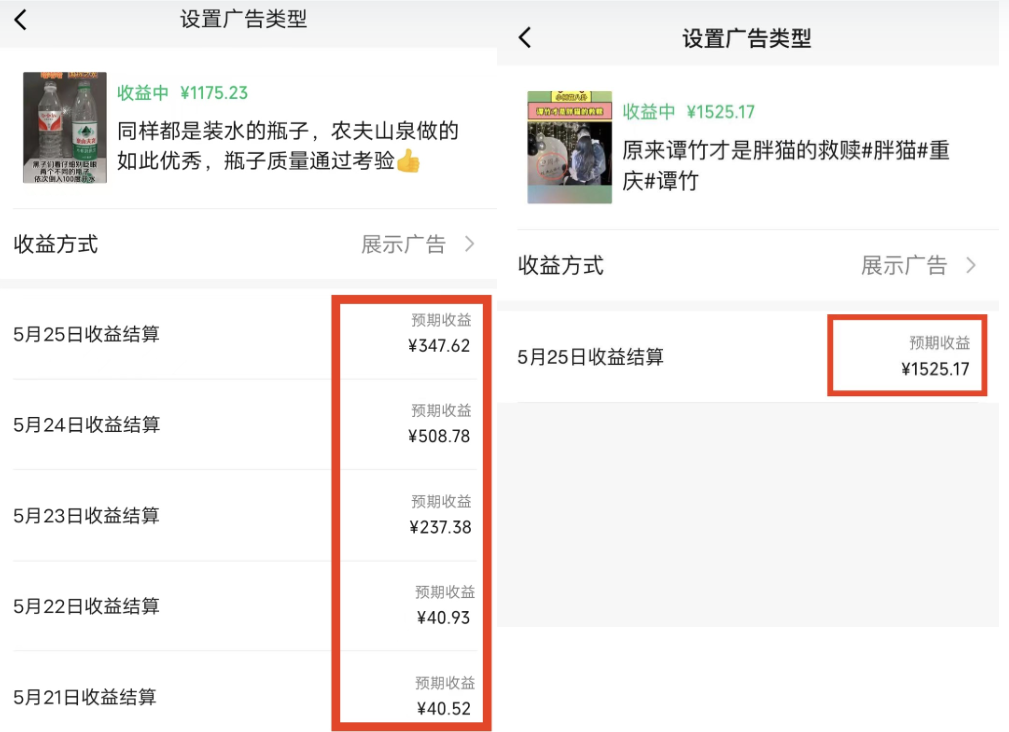Click the back arrow on the right screen
The image size is (1009, 732).
click(524, 36)
